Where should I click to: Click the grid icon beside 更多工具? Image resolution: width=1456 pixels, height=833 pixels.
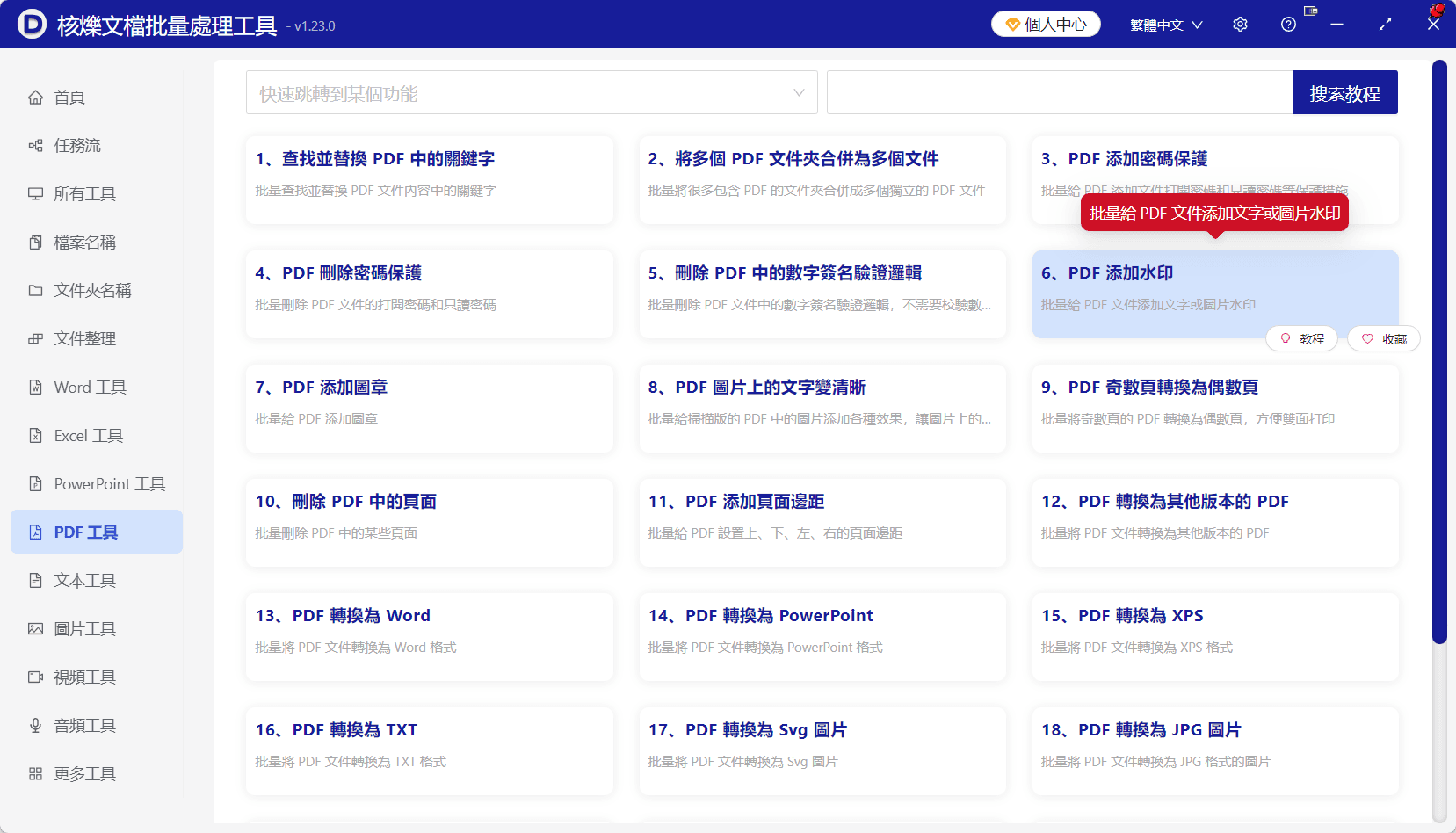click(35, 773)
